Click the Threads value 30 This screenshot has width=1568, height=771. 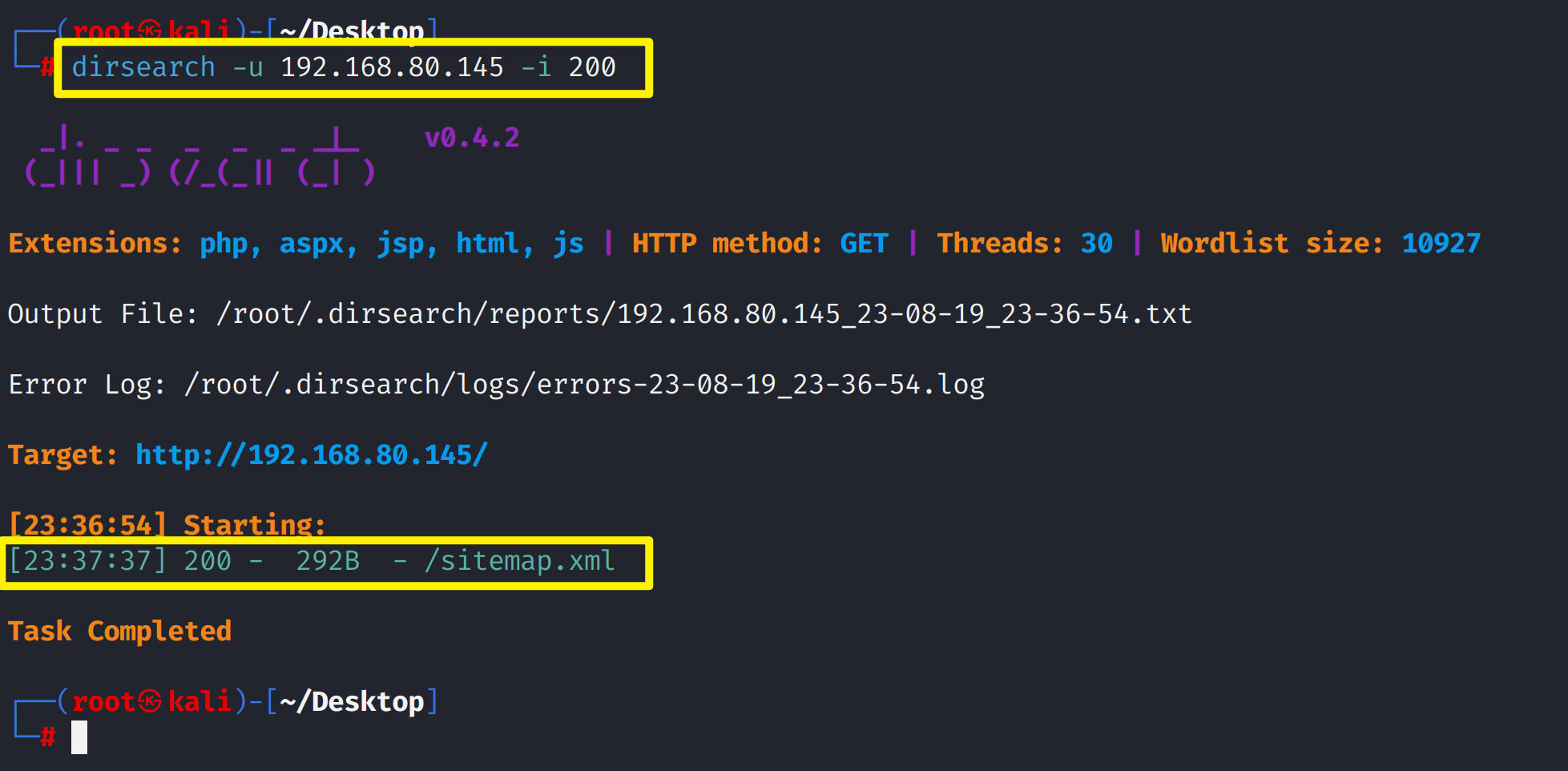[x=1097, y=244]
